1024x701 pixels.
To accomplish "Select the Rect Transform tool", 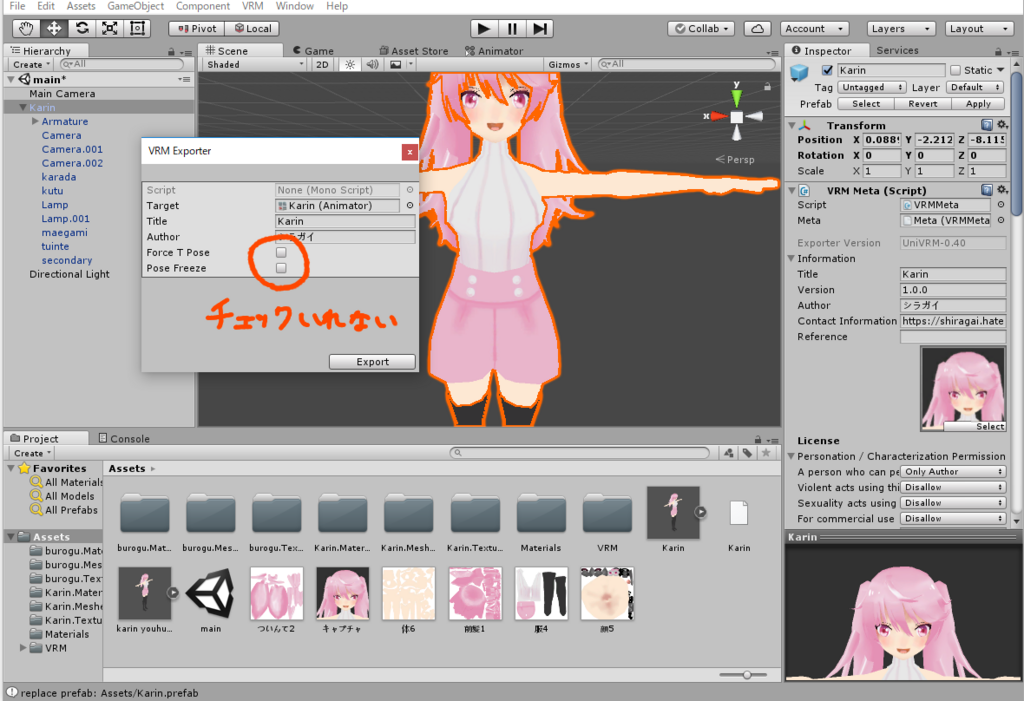I will [x=137, y=29].
